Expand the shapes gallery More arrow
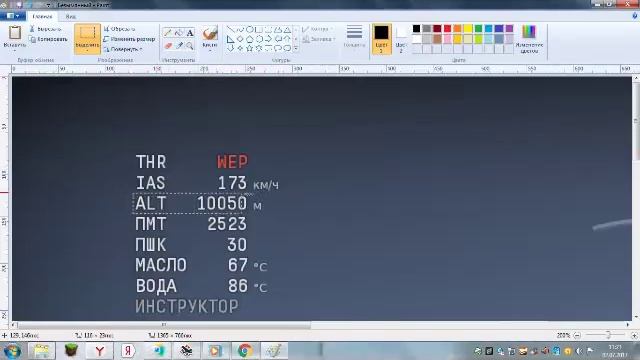The height and width of the screenshot is (360, 640). click(x=296, y=49)
